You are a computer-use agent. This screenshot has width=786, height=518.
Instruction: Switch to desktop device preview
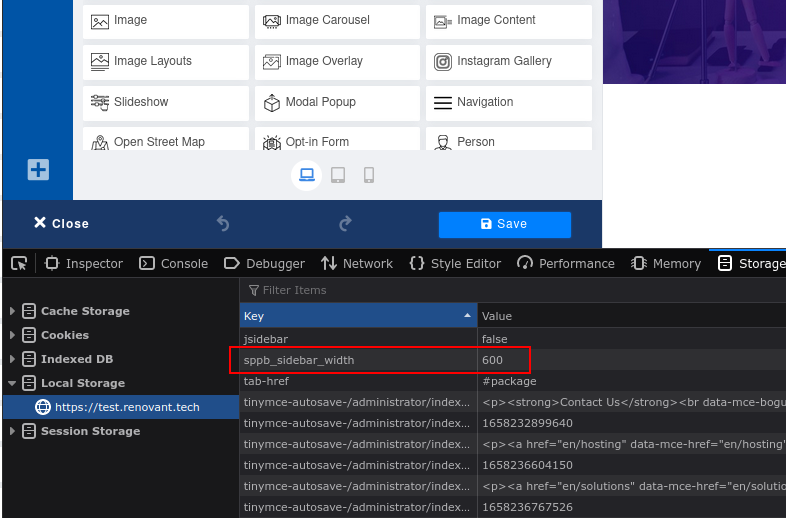307,175
